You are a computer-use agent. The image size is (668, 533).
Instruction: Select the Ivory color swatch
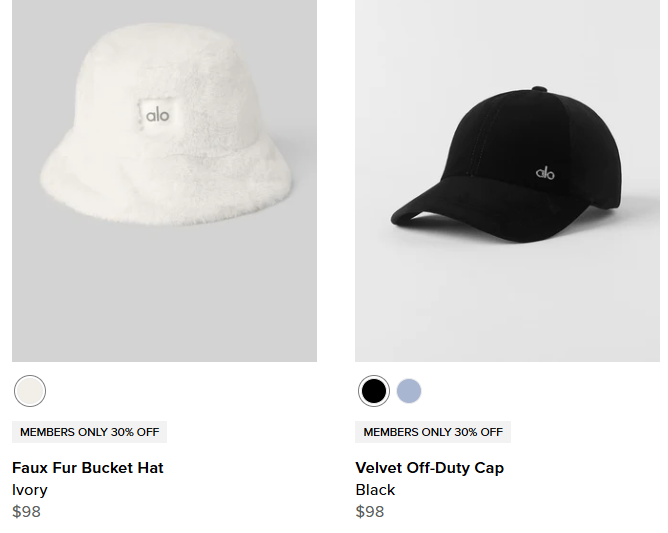point(30,391)
